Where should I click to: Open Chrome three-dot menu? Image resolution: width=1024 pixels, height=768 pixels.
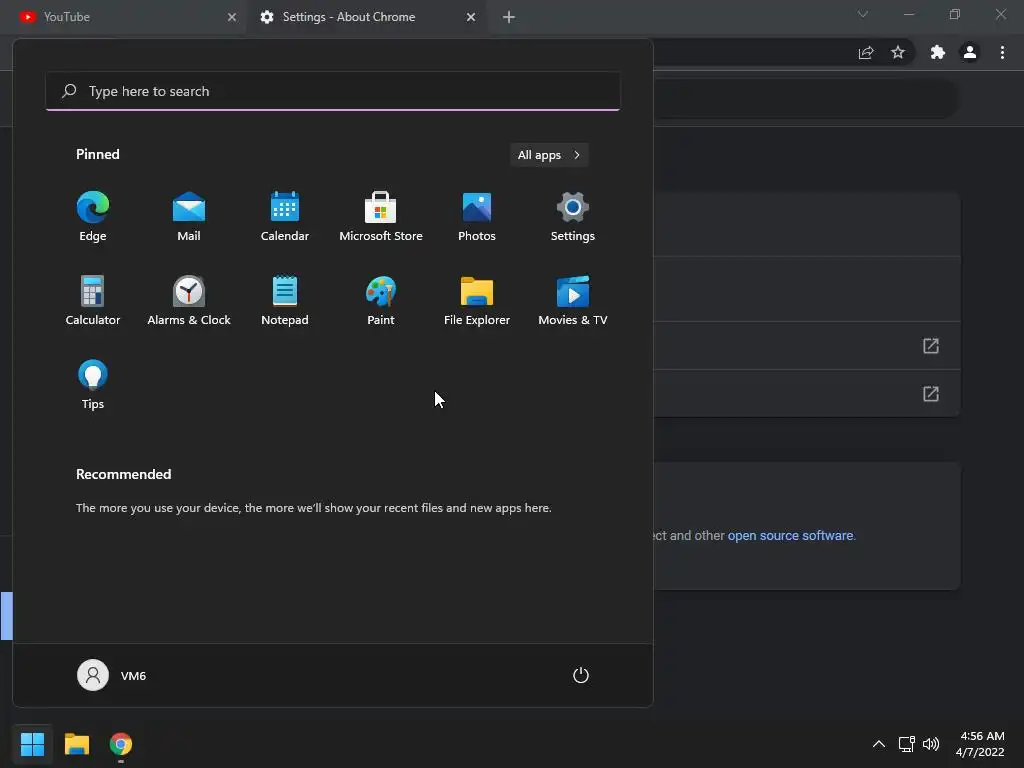coord(1002,53)
